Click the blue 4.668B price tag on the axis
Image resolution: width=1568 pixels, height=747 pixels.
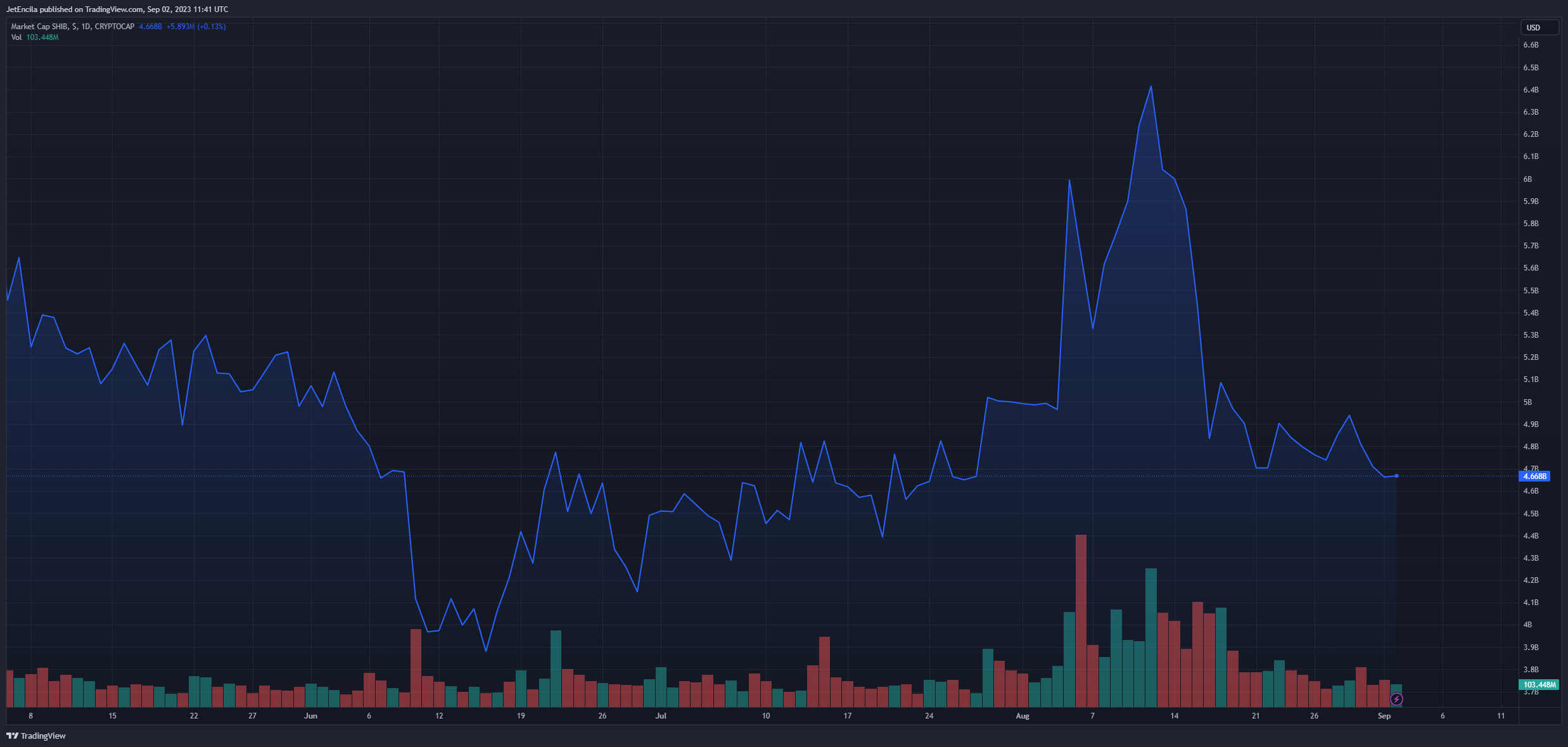tap(1535, 476)
